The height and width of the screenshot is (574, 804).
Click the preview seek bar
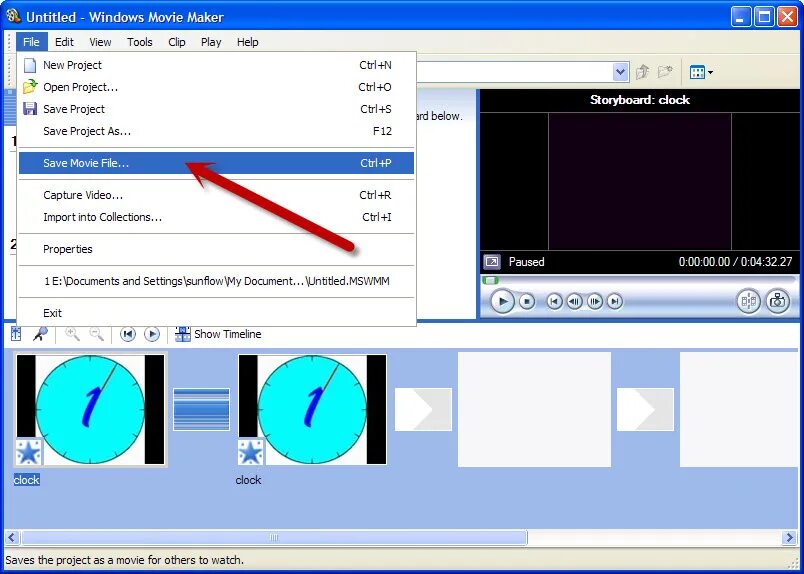[x=639, y=281]
